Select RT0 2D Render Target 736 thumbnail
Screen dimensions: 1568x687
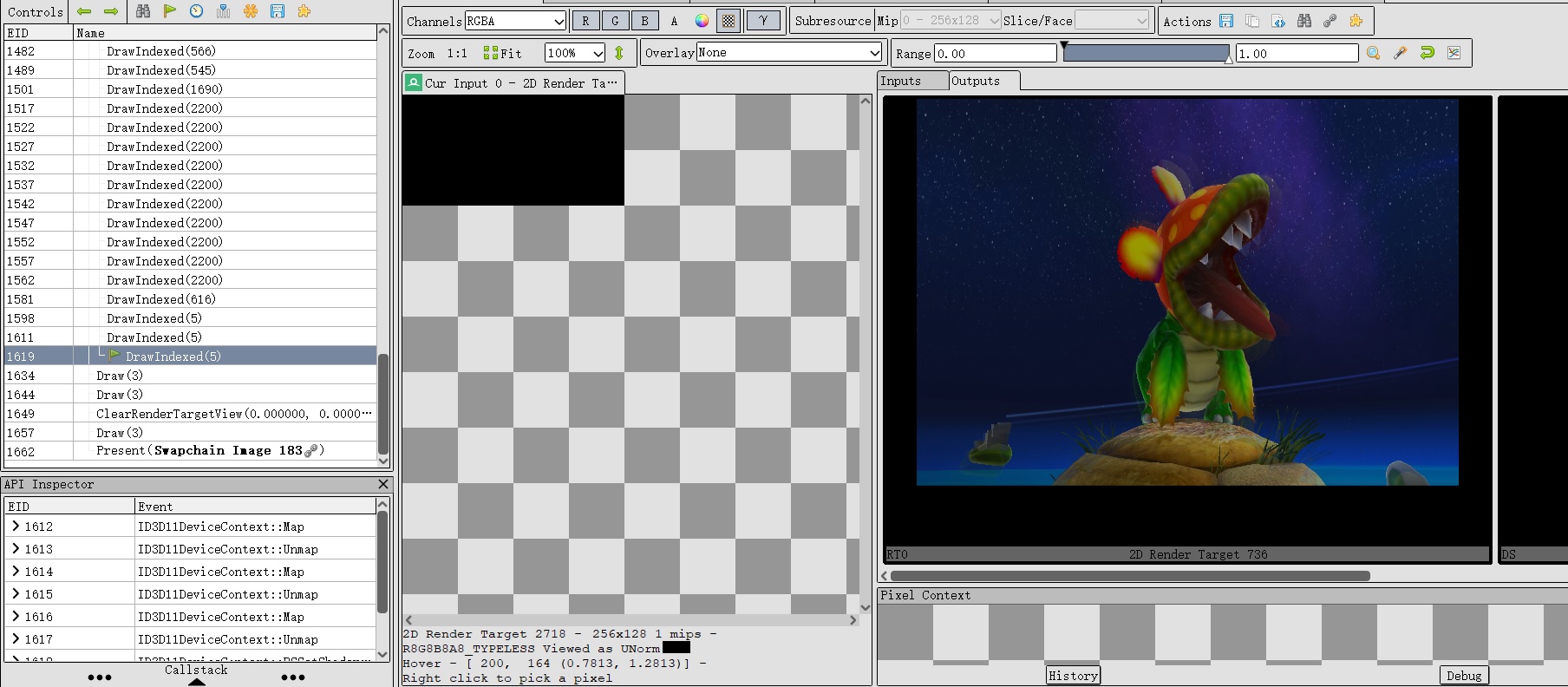pyautogui.click(x=1187, y=329)
